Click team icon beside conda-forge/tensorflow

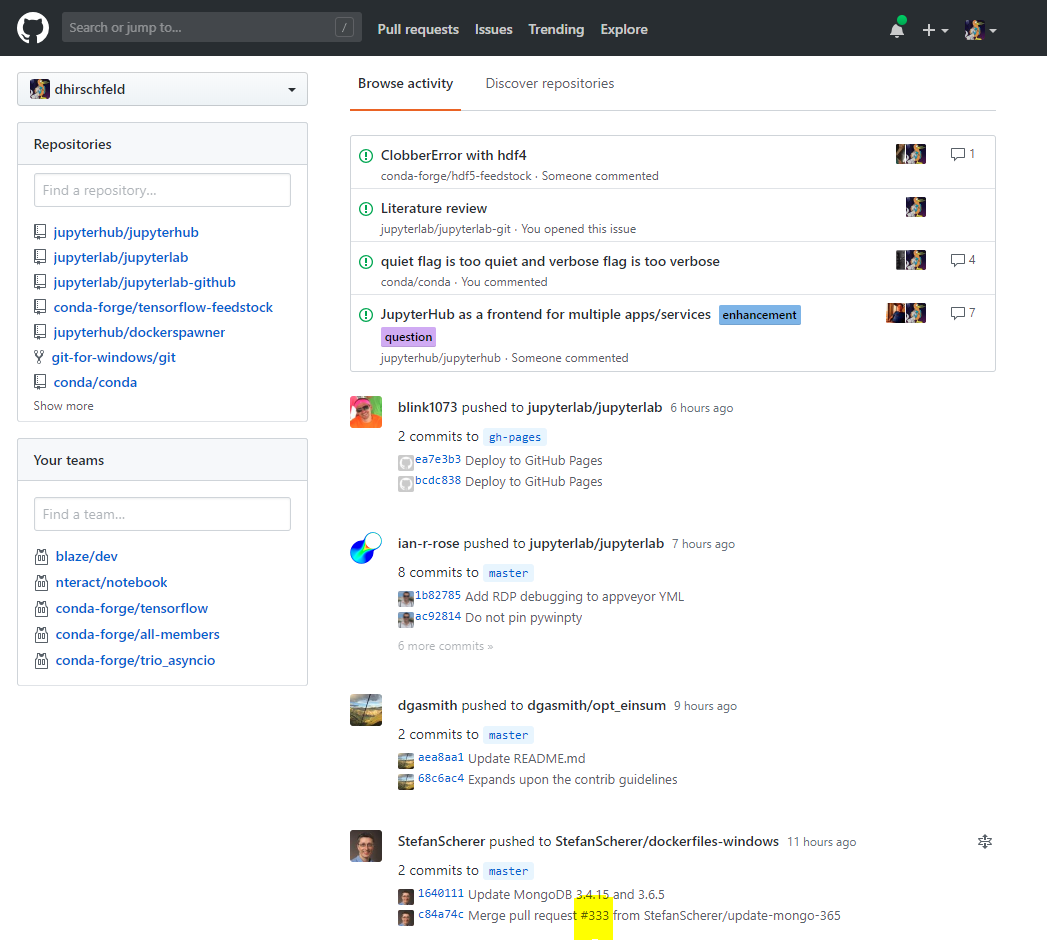41,609
